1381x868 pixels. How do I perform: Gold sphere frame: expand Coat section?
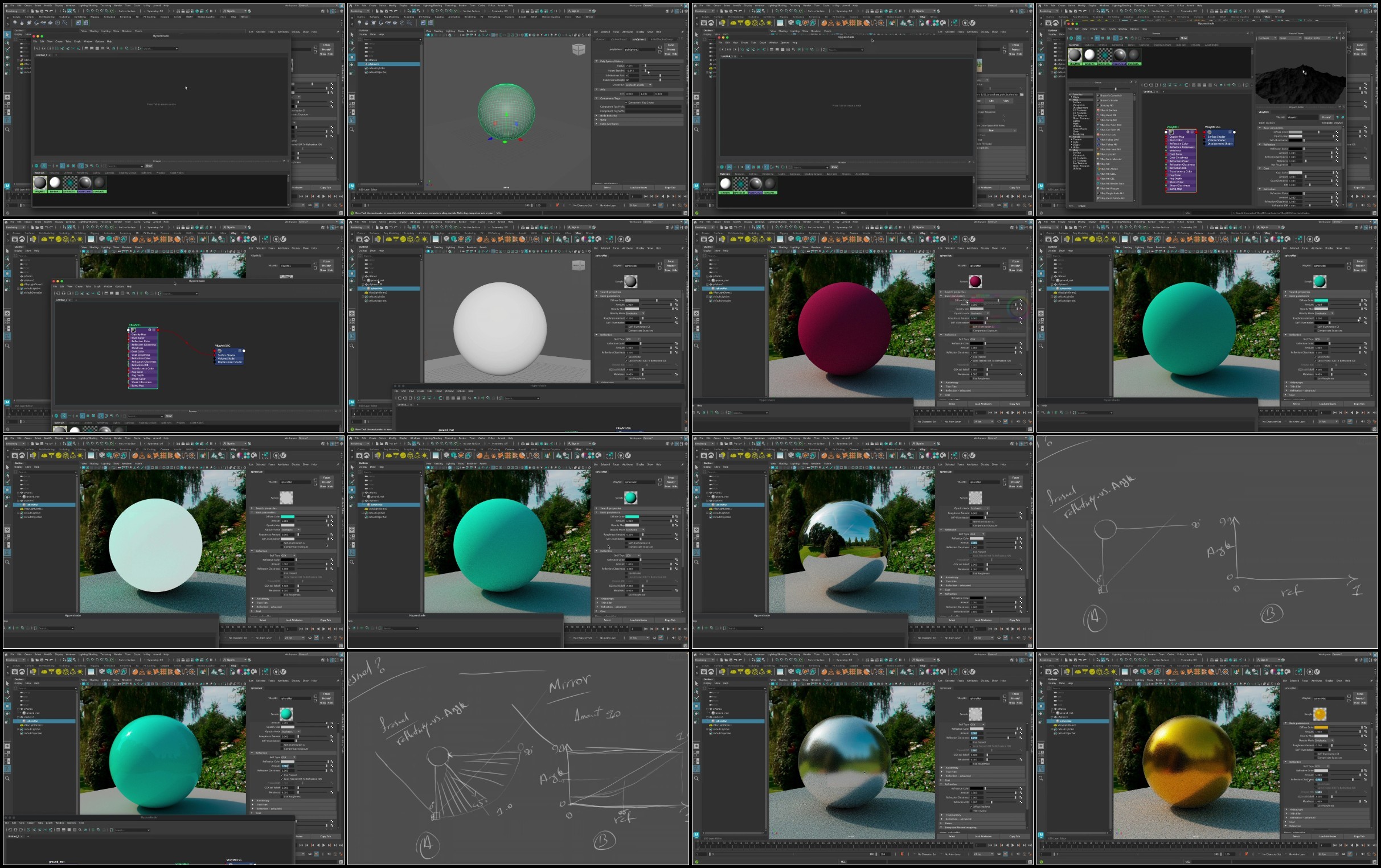(1327, 822)
